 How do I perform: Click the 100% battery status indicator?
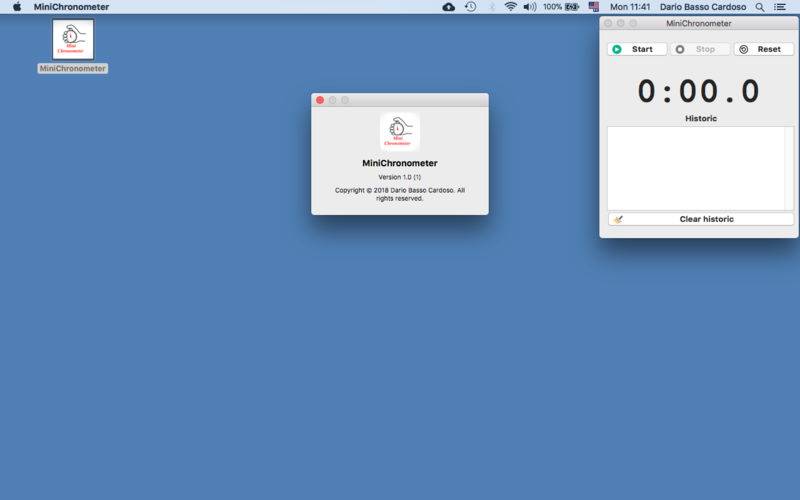[x=561, y=7]
